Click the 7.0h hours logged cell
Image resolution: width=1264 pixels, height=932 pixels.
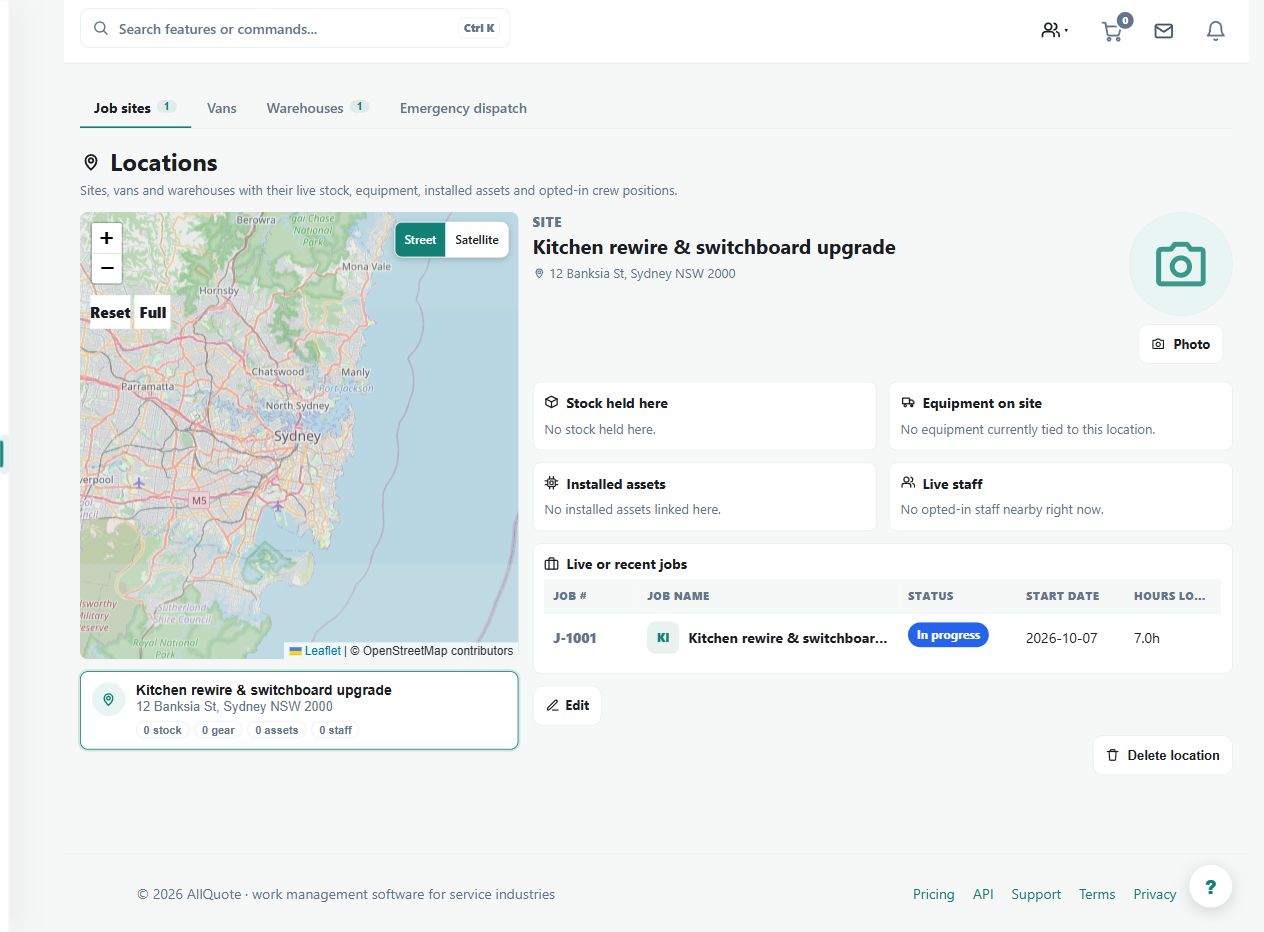pos(1147,638)
